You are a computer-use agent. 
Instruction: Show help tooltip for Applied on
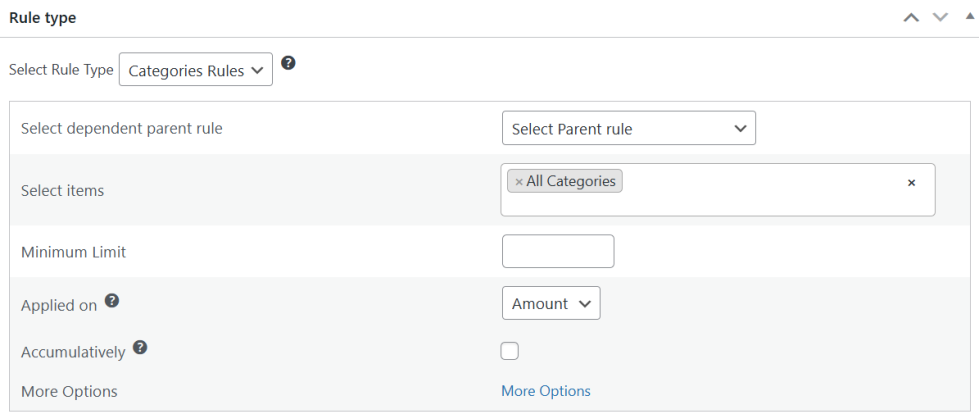[x=112, y=301]
